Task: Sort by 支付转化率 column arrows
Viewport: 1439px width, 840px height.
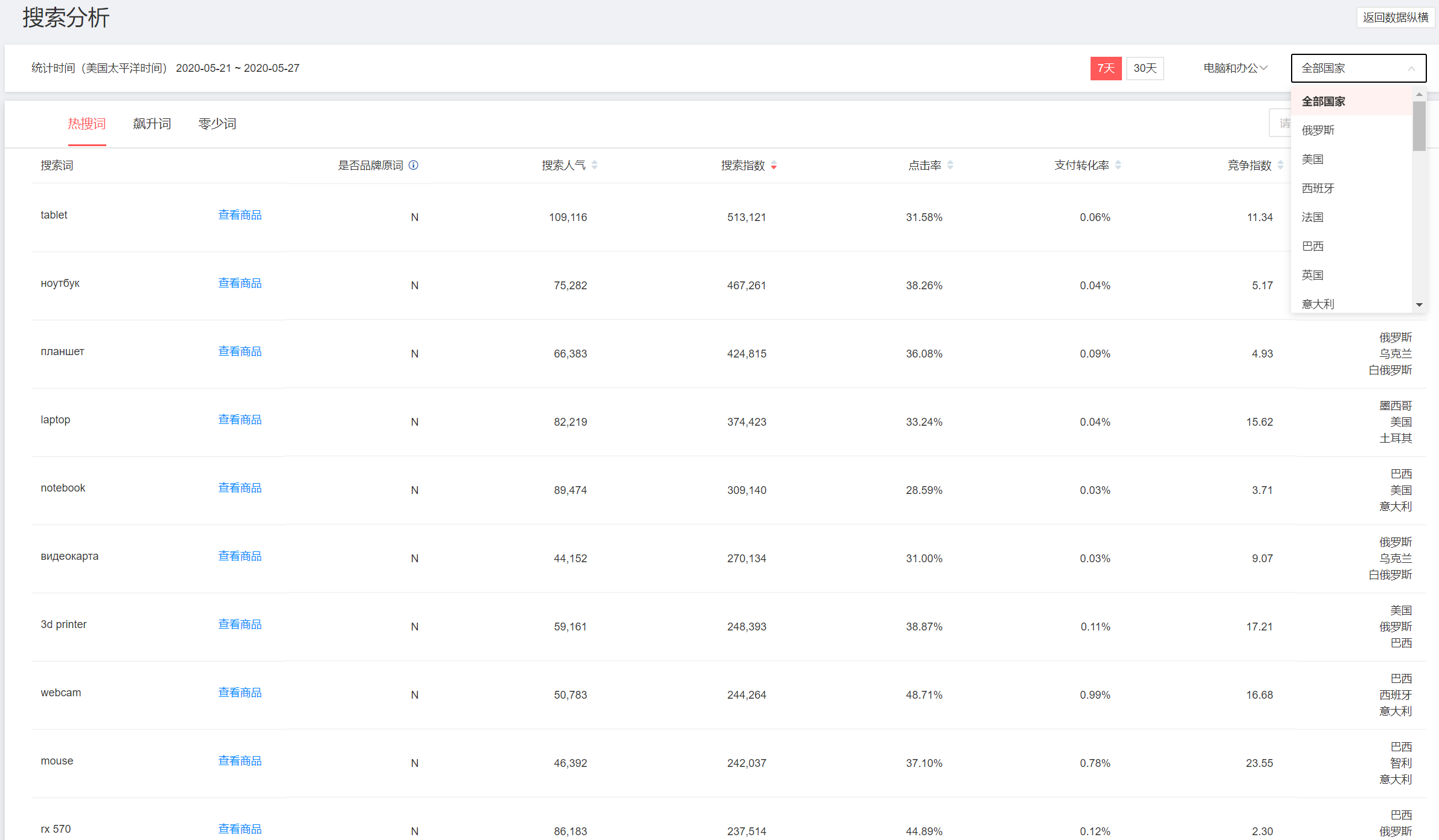Action: point(1118,165)
